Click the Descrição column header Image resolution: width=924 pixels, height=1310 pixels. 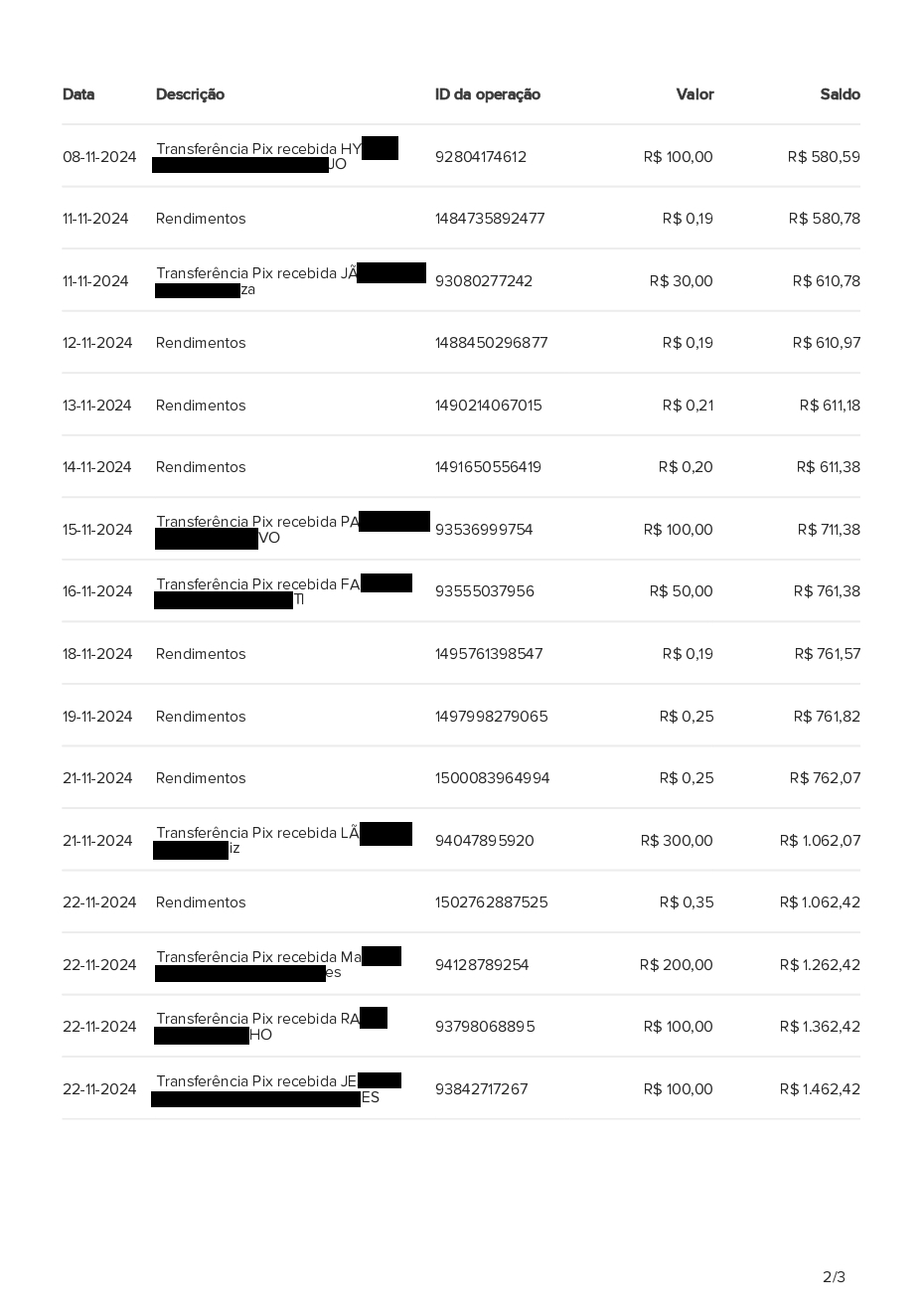pos(190,94)
